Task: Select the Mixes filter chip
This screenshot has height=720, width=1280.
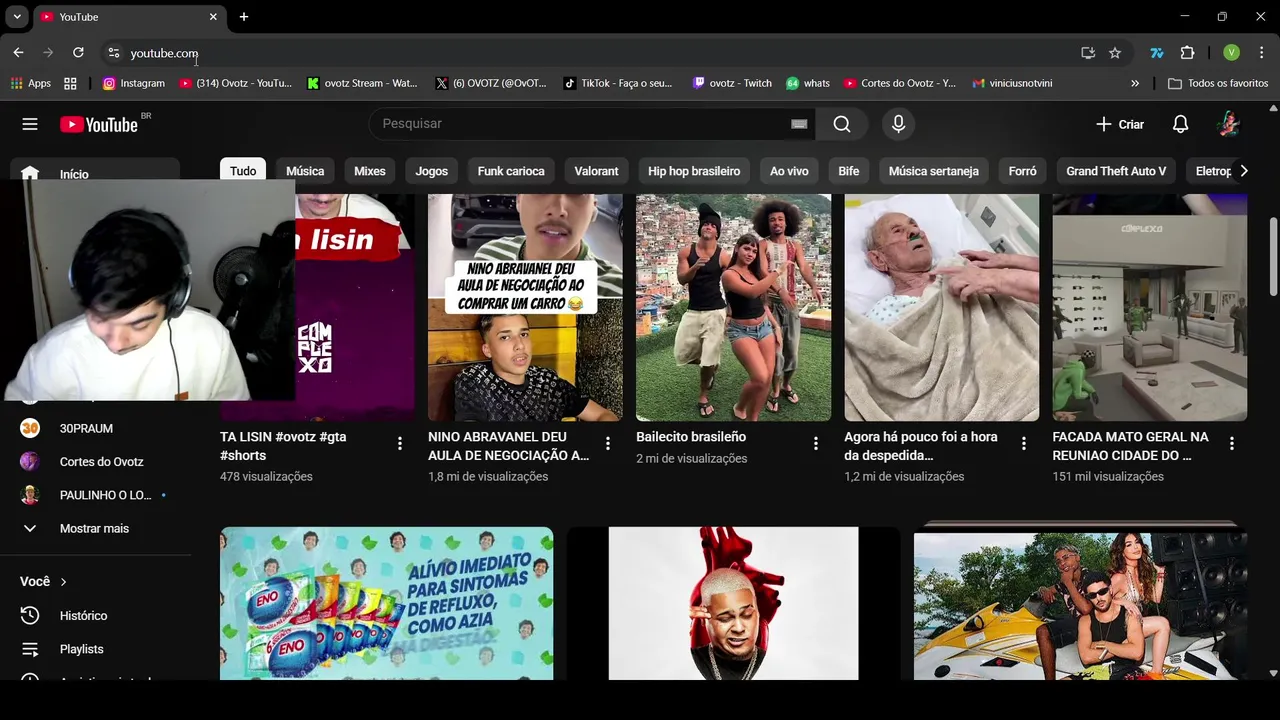Action: coord(370,171)
